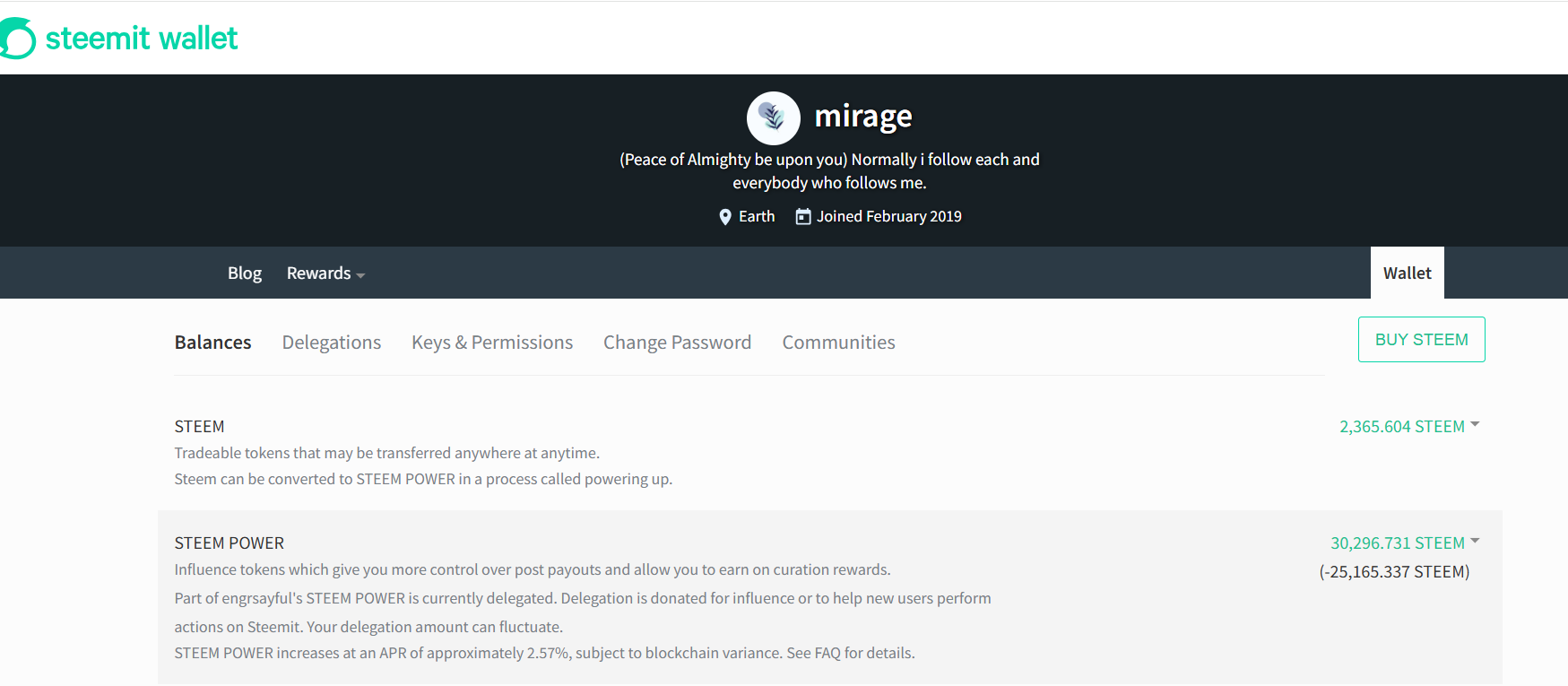Click the mirage username heading

point(863,117)
